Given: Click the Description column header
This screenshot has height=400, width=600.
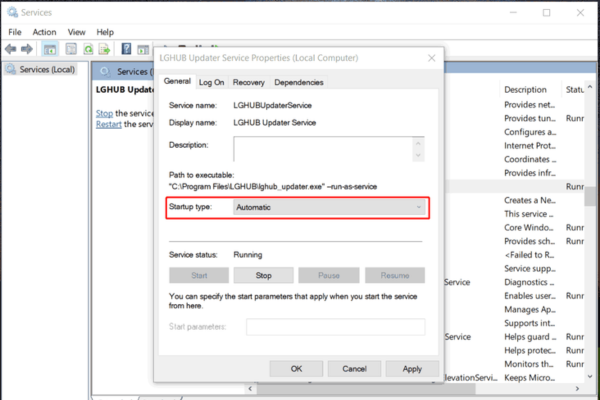Looking at the screenshot, I should click(525, 90).
